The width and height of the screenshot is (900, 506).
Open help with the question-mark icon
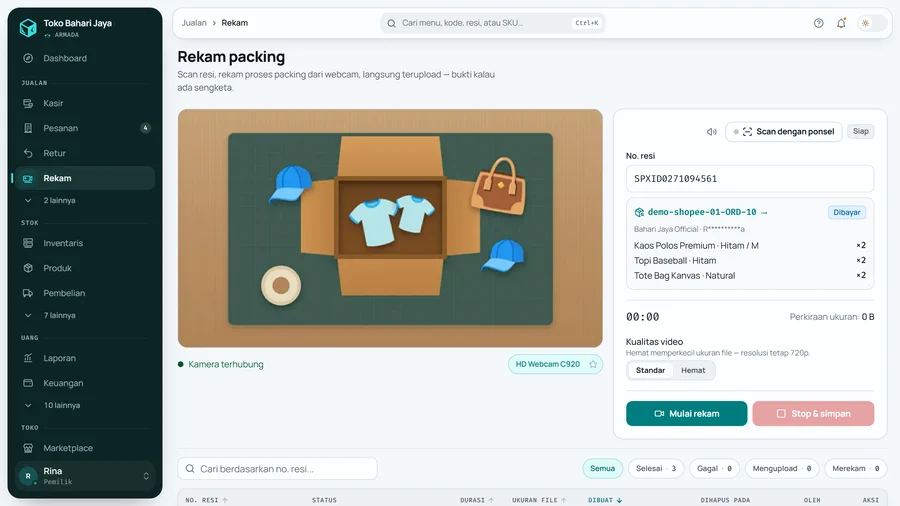(818, 23)
